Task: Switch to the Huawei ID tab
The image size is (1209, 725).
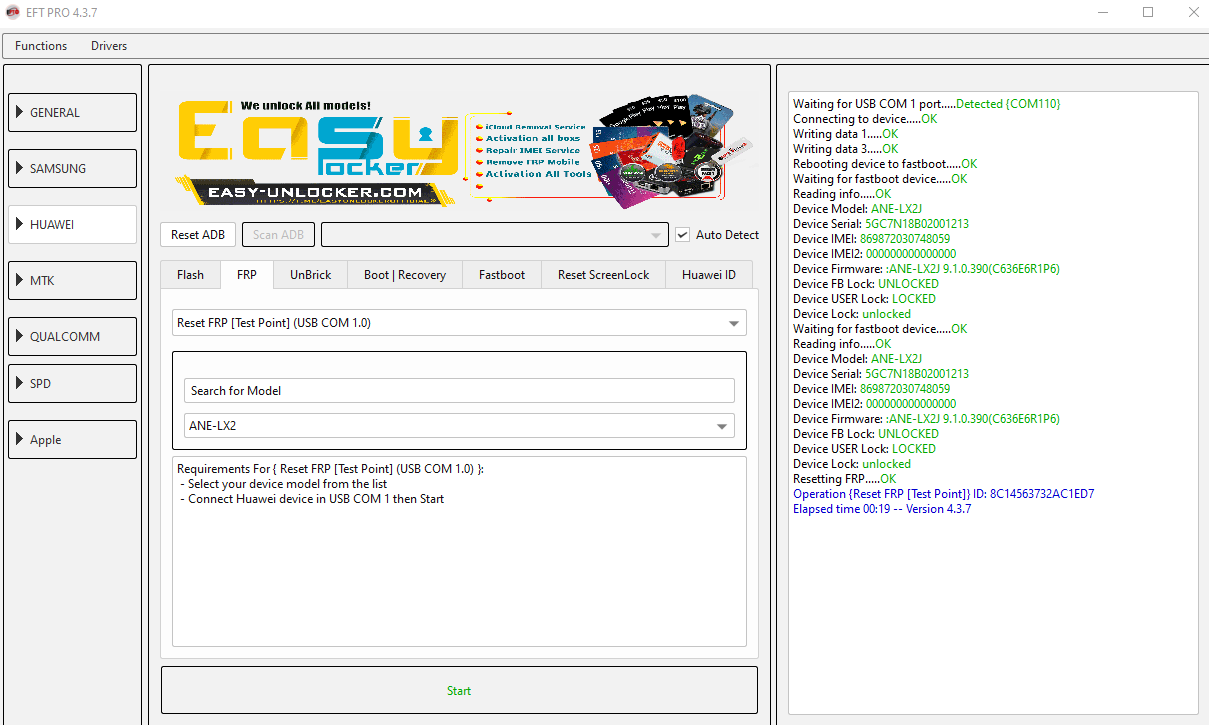Action: pos(709,275)
